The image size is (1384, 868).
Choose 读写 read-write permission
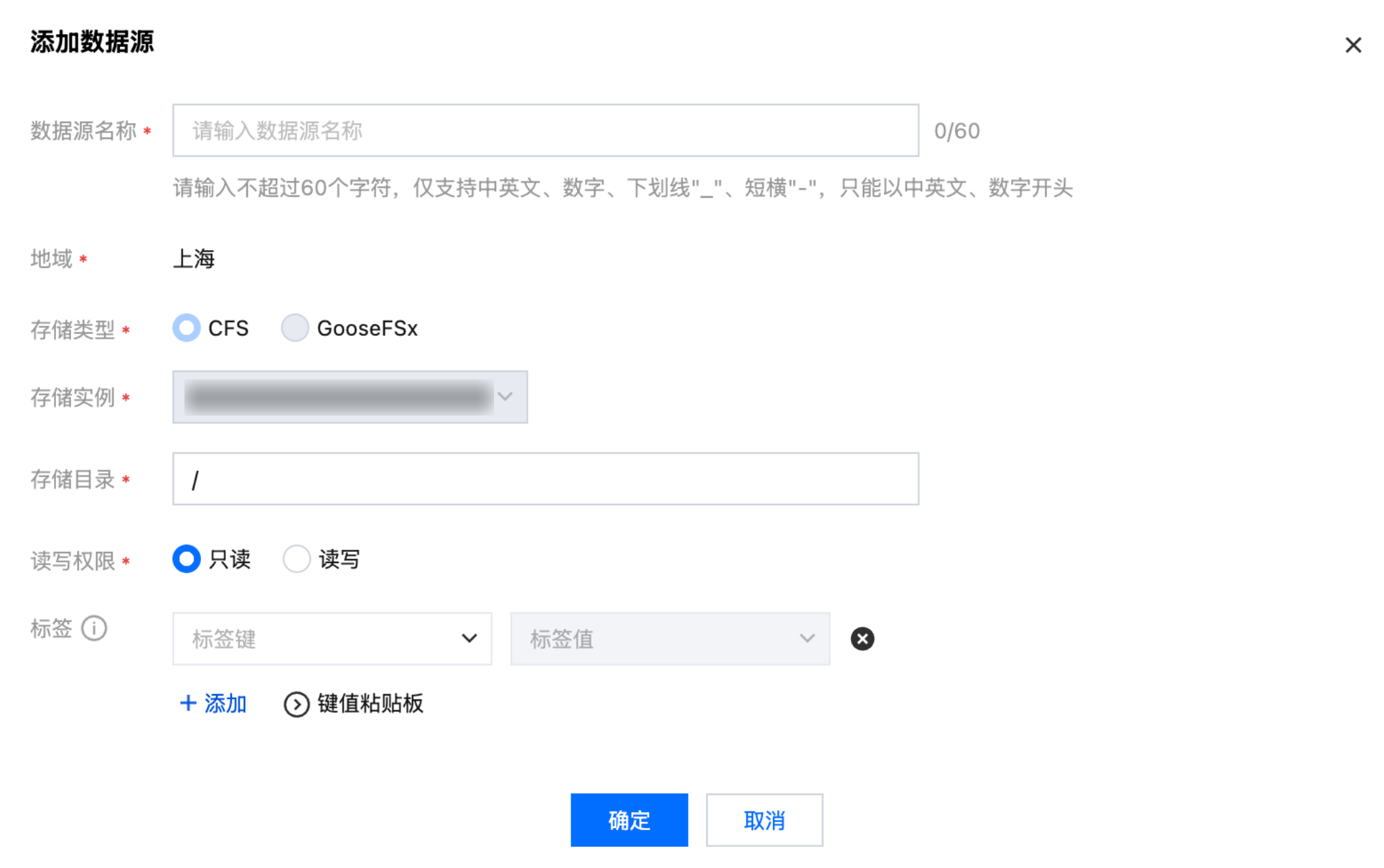tap(296, 558)
